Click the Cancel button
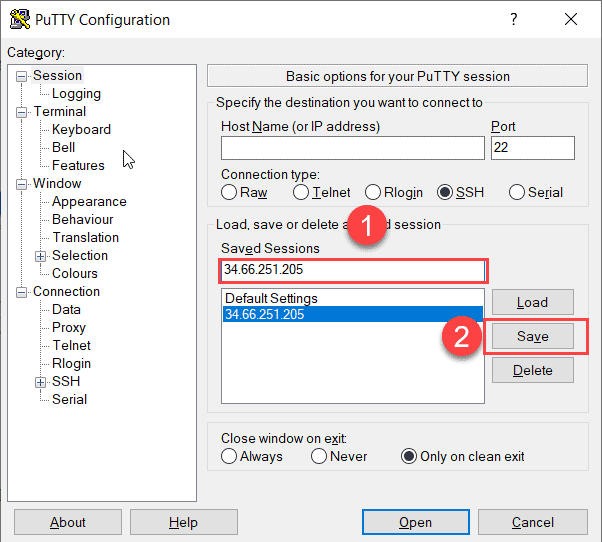 click(x=533, y=522)
